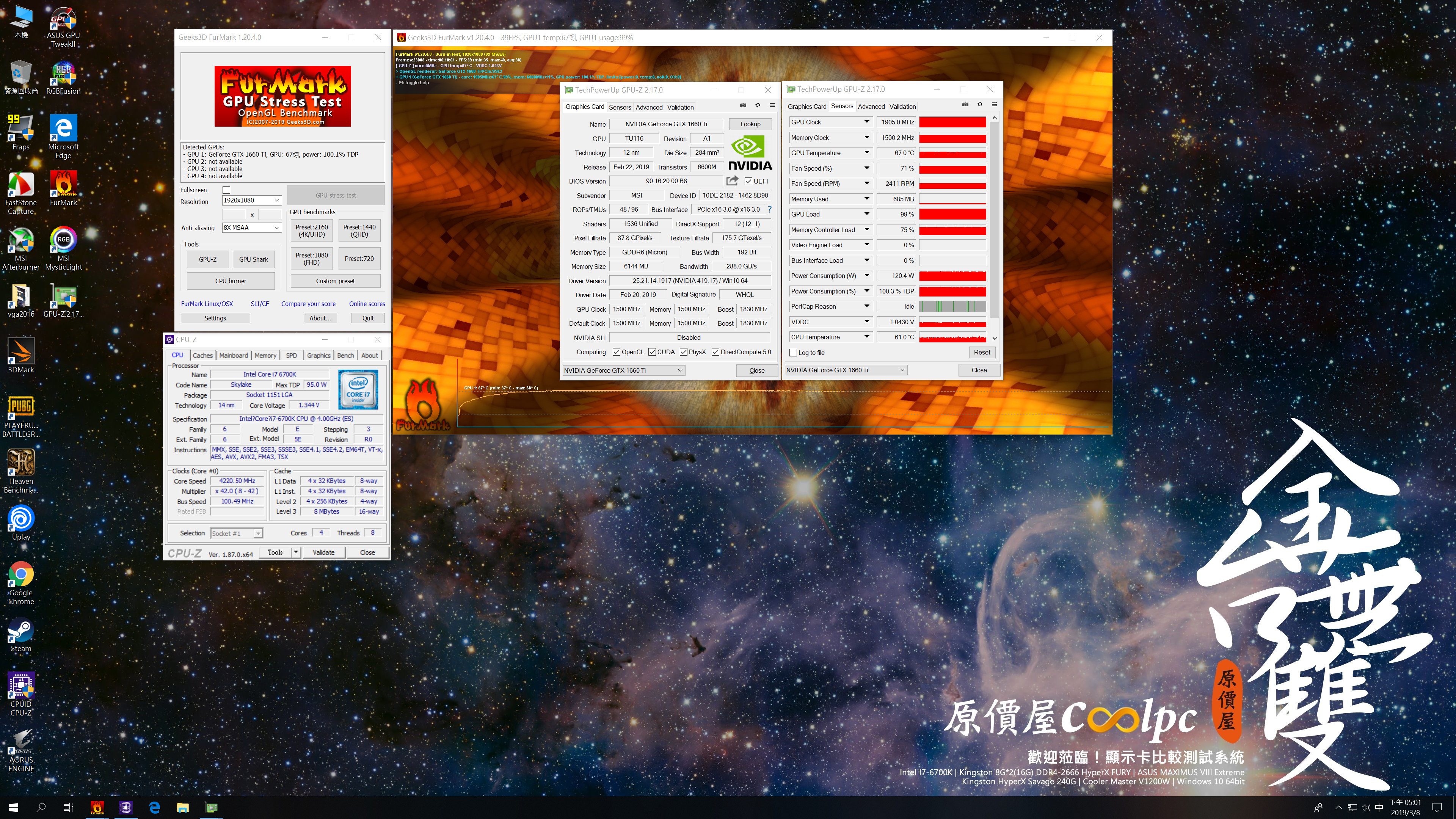Open vga2016 desktop file
1456x819 pixels.
[21, 300]
